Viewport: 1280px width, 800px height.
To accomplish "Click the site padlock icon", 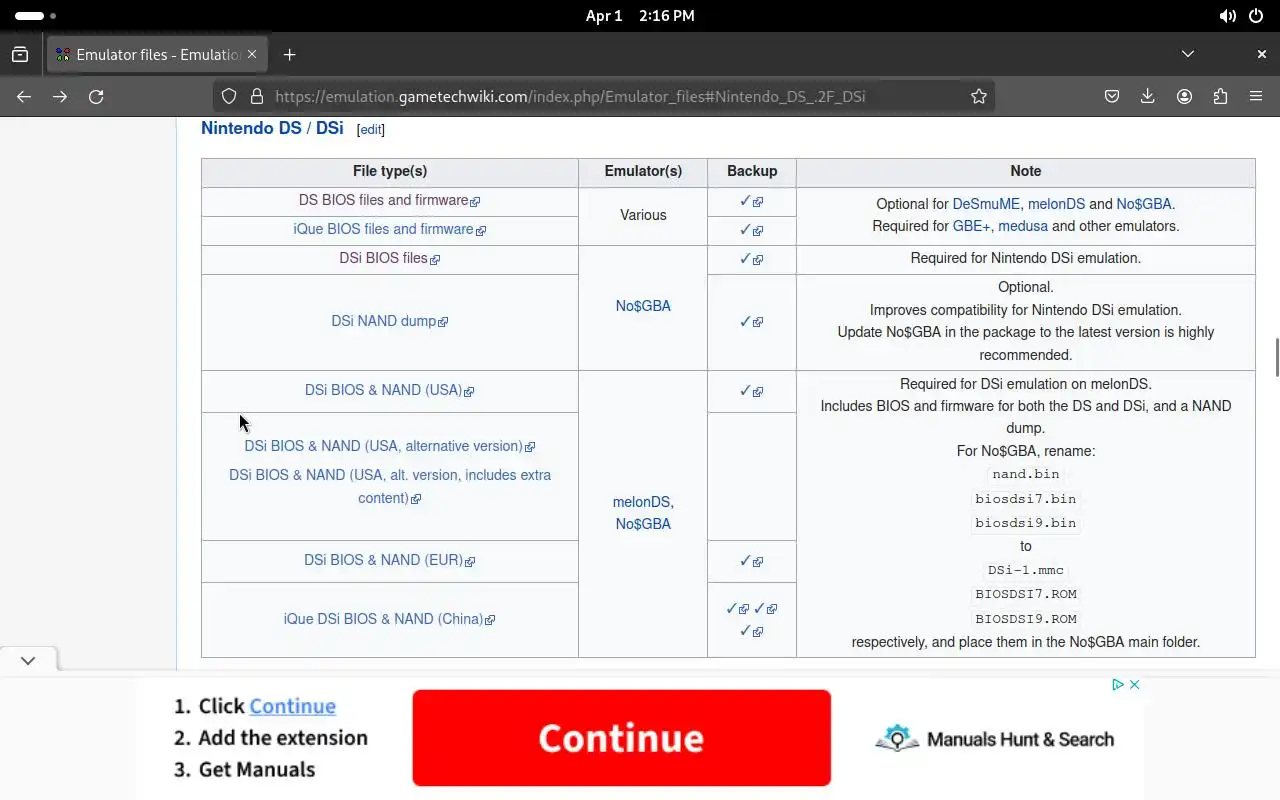I will pos(256,96).
